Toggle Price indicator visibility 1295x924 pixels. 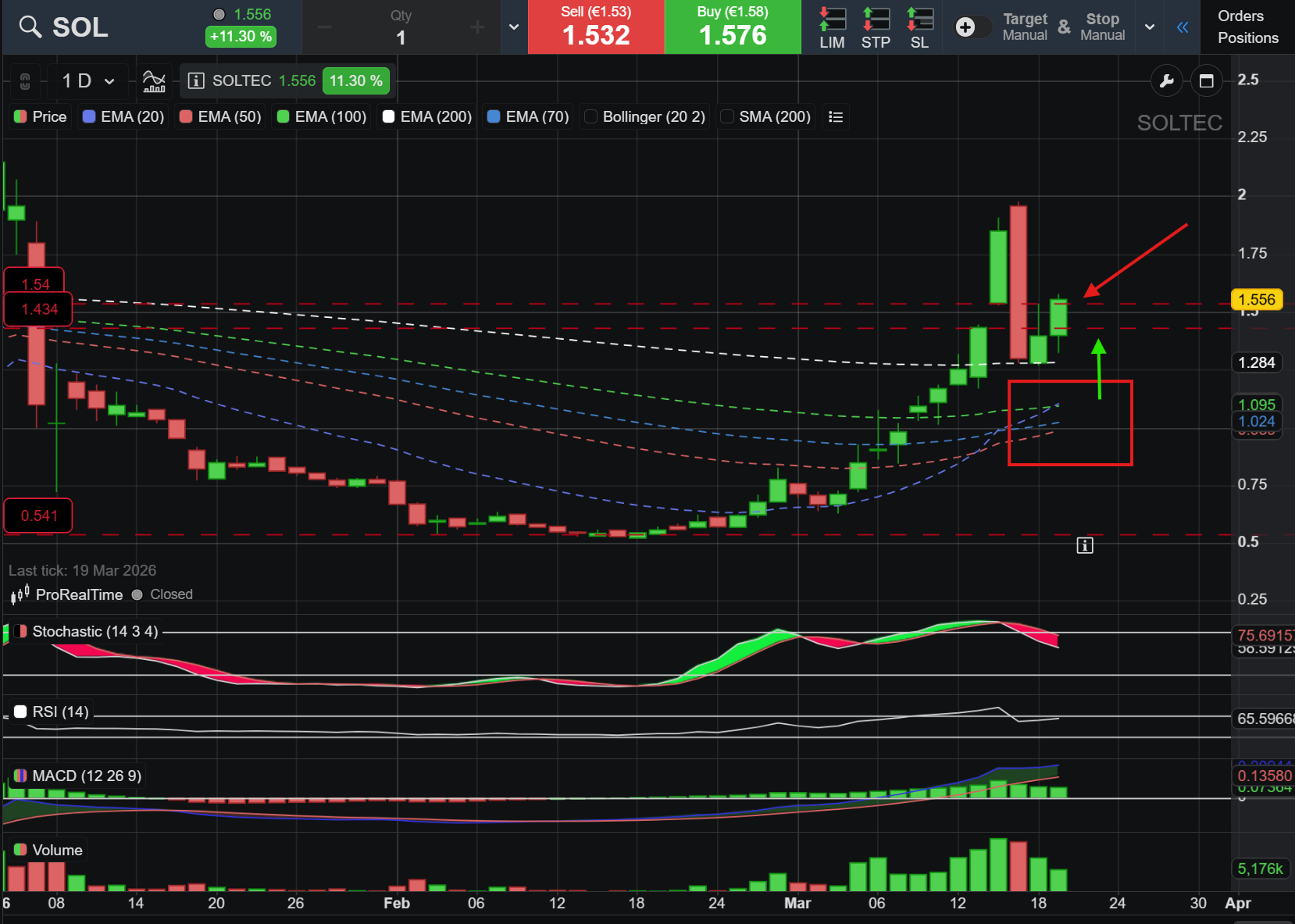[41, 116]
